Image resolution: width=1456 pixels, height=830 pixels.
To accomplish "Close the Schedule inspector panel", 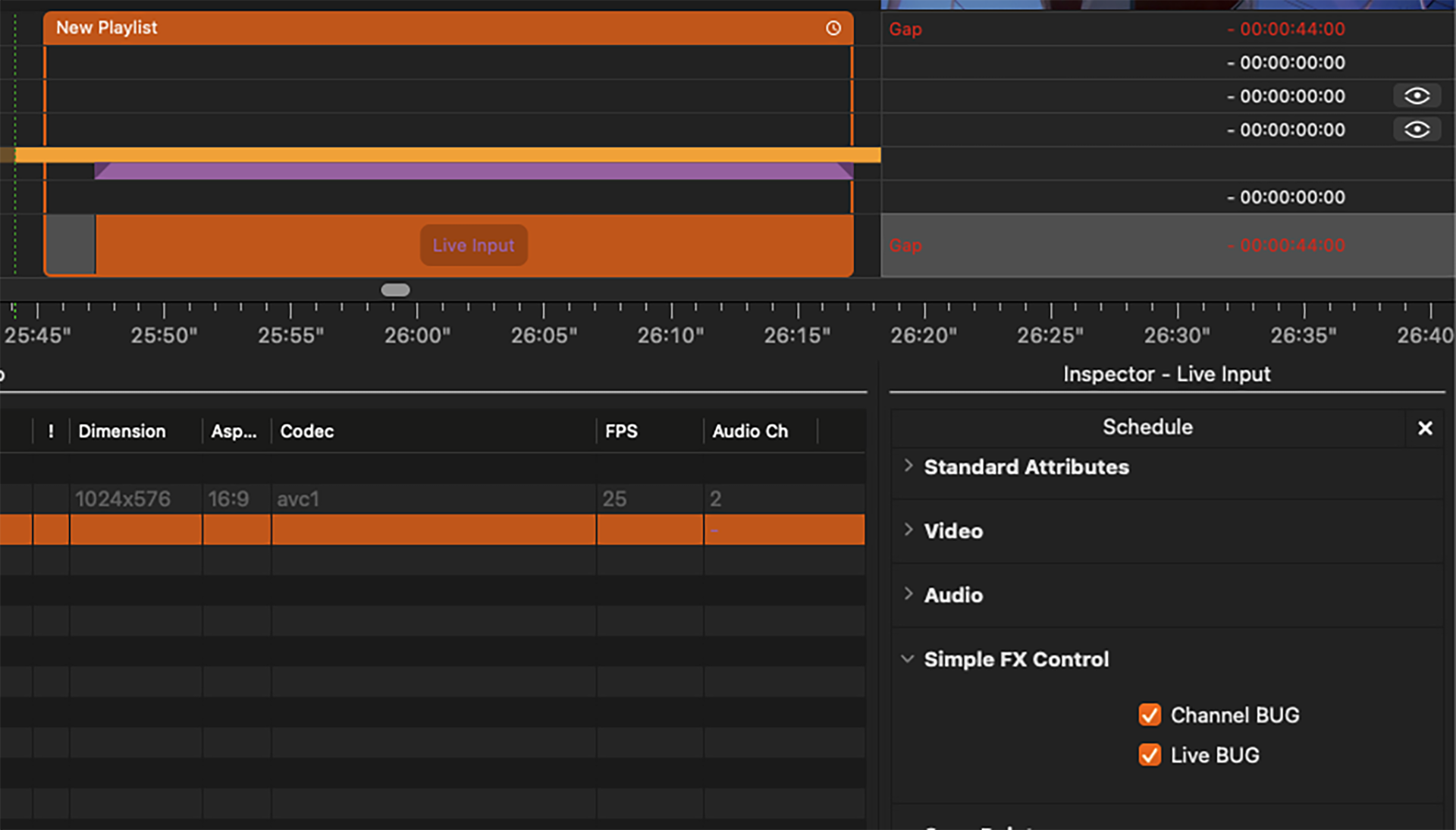I will pos(1425,428).
